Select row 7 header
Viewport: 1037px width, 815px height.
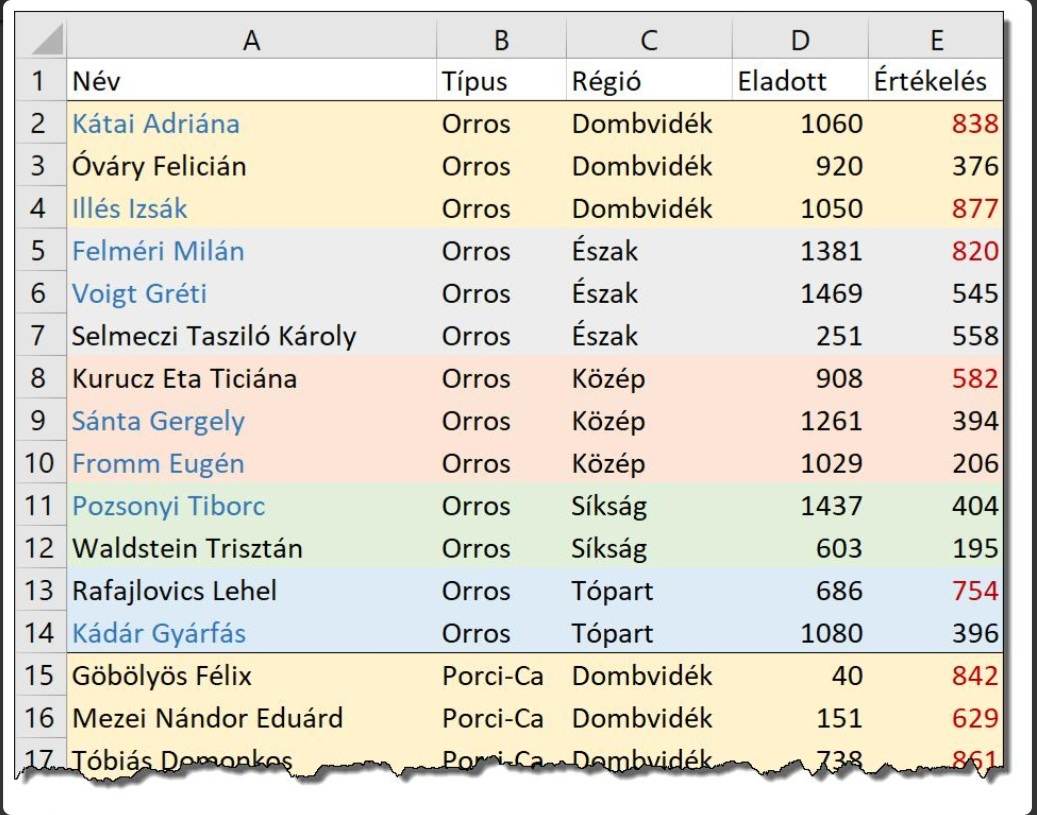[40, 336]
